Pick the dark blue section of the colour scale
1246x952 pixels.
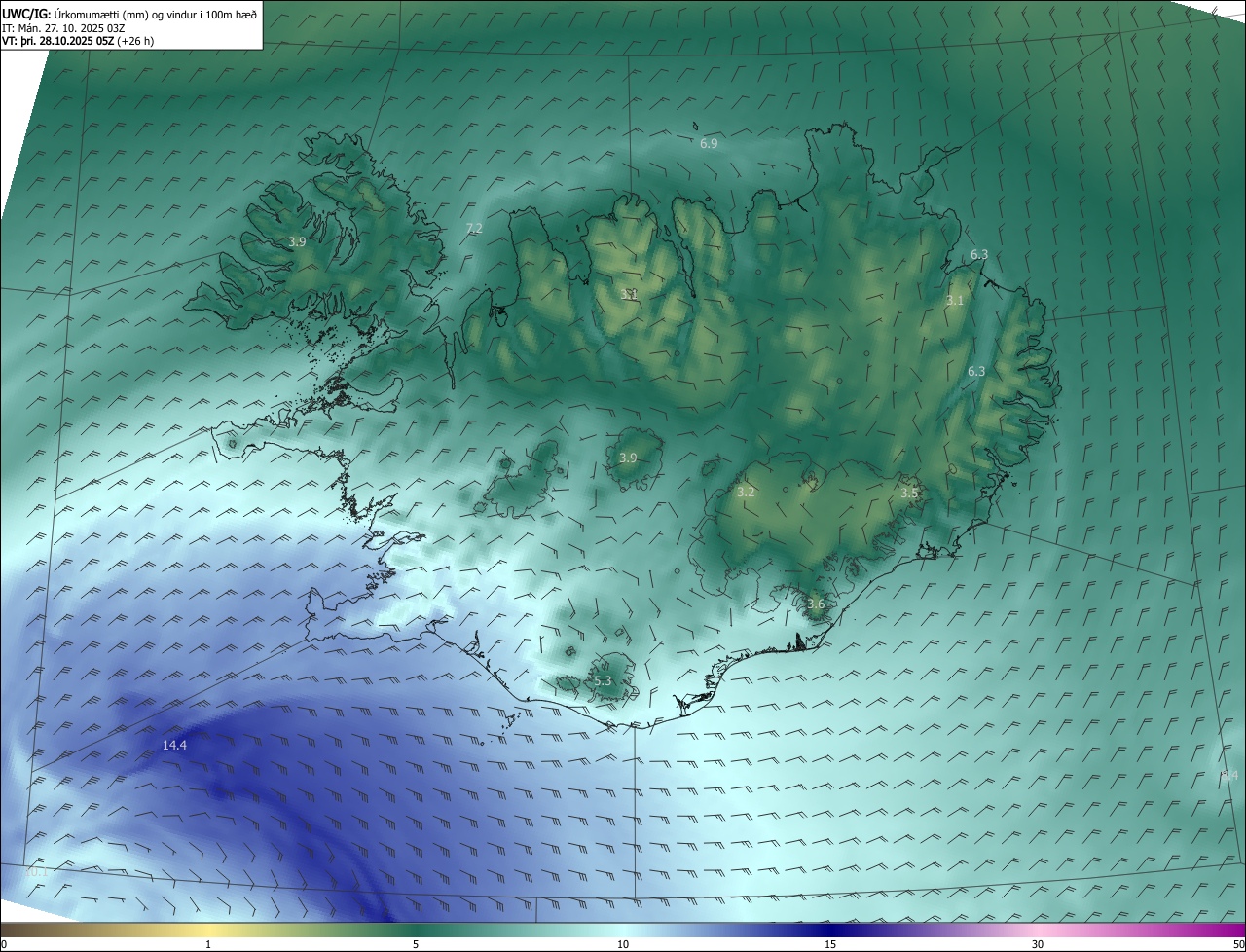click(x=827, y=929)
